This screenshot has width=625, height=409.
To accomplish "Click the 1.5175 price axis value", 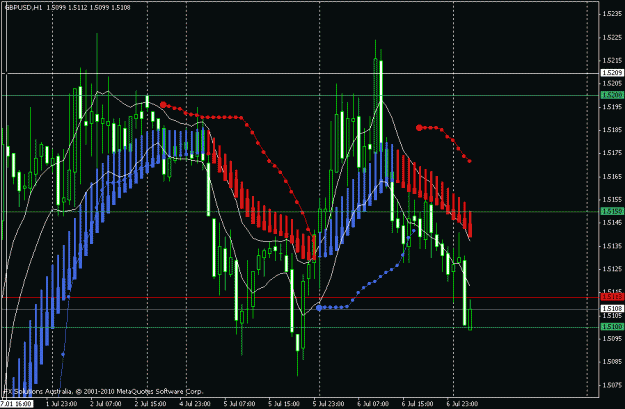I will (613, 153).
